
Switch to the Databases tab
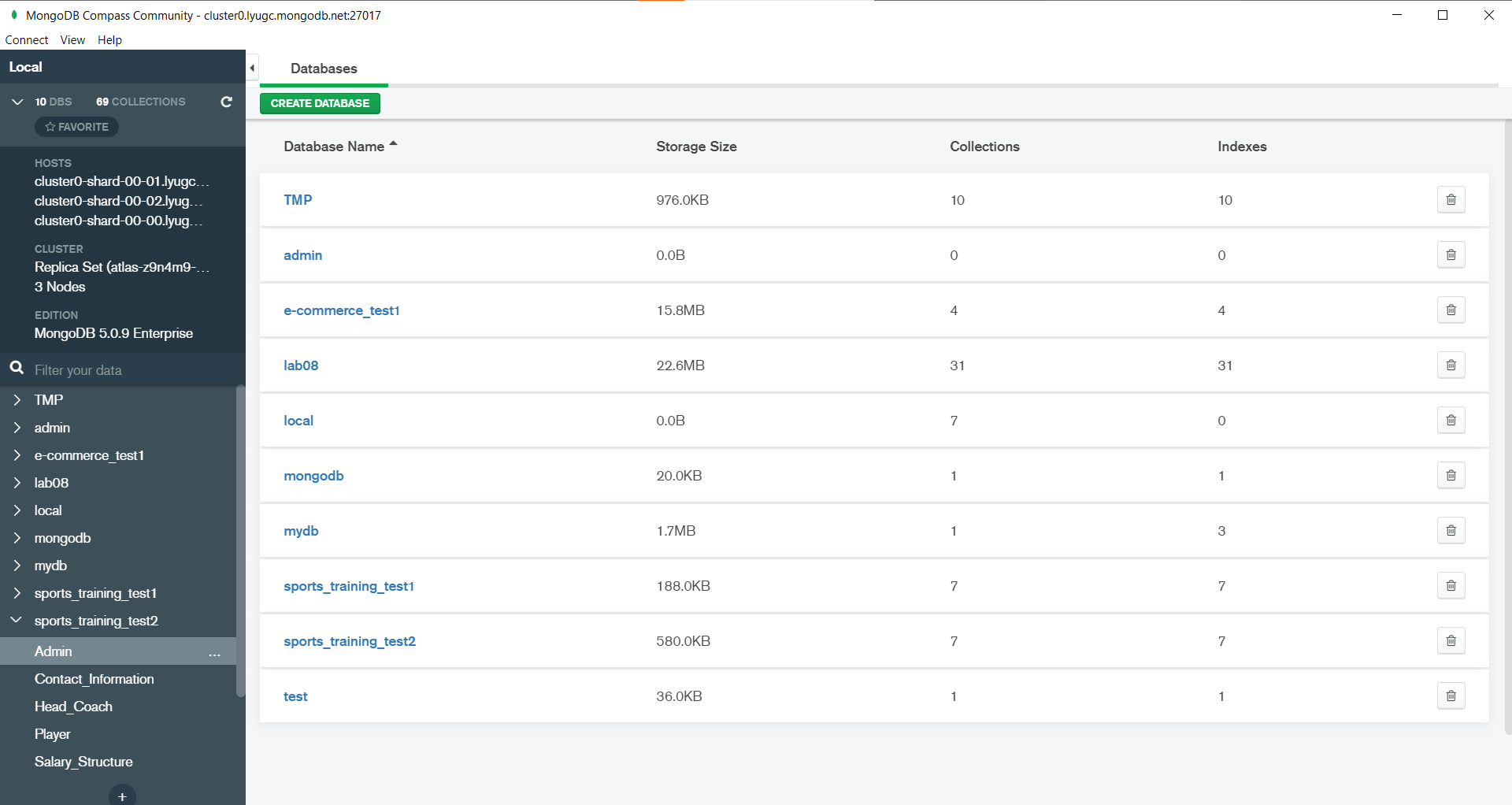324,69
